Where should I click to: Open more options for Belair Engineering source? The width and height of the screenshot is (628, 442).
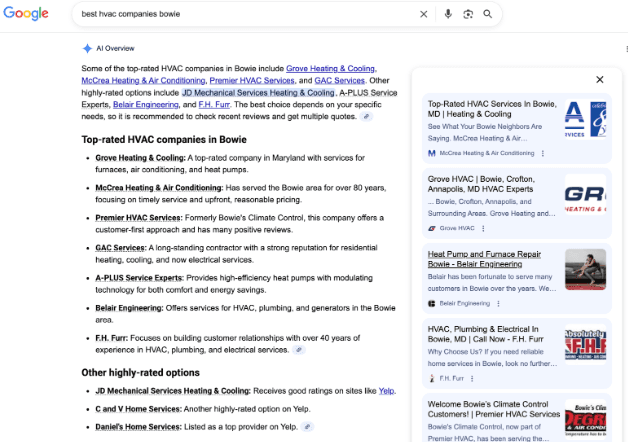501,303
